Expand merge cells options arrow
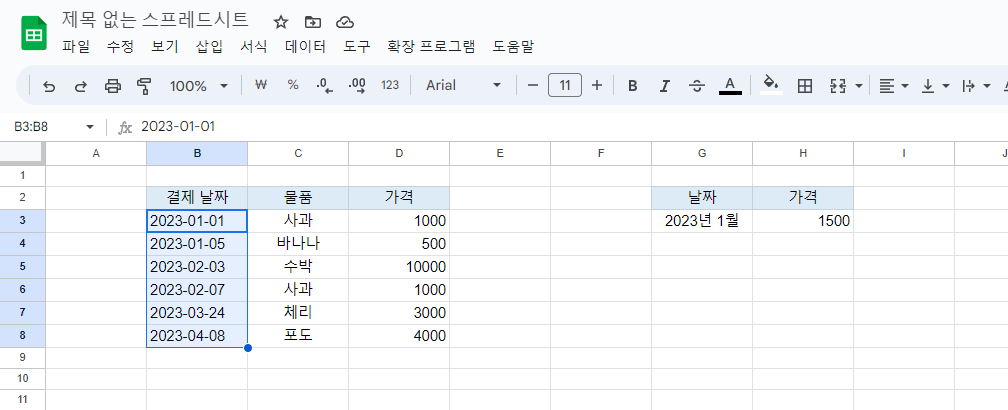The height and width of the screenshot is (410, 1008). (858, 85)
